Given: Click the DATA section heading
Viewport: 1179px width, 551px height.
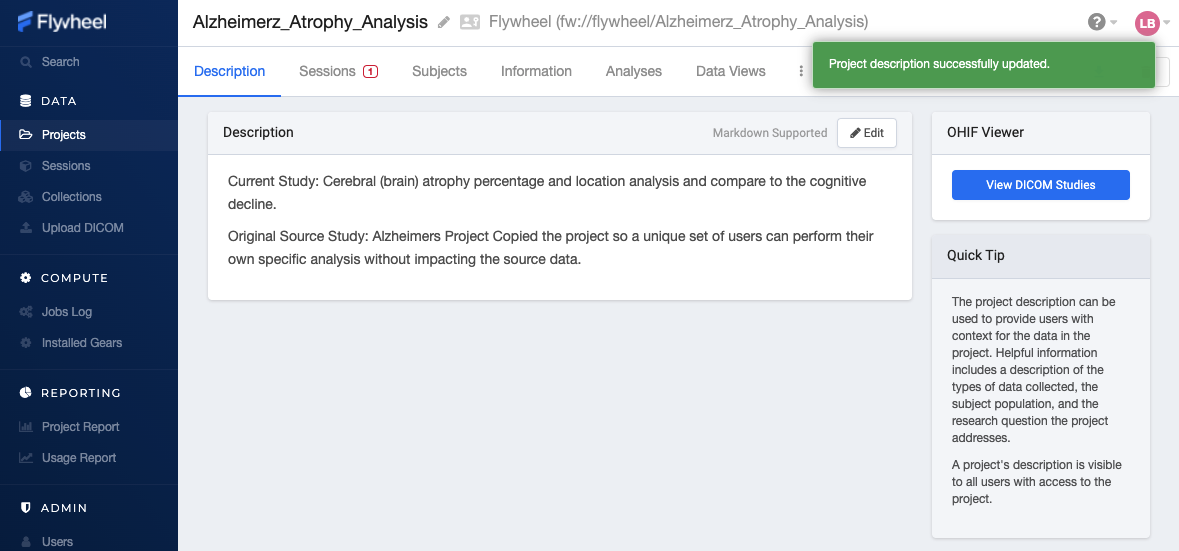Looking at the screenshot, I should (59, 101).
